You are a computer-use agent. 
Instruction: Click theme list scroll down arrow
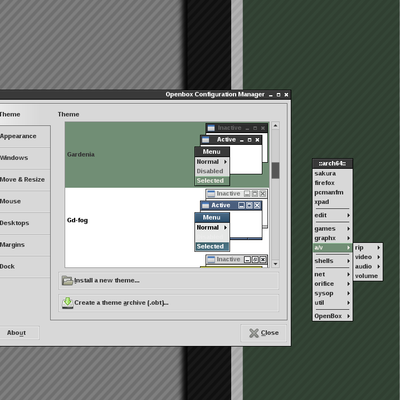(275, 264)
